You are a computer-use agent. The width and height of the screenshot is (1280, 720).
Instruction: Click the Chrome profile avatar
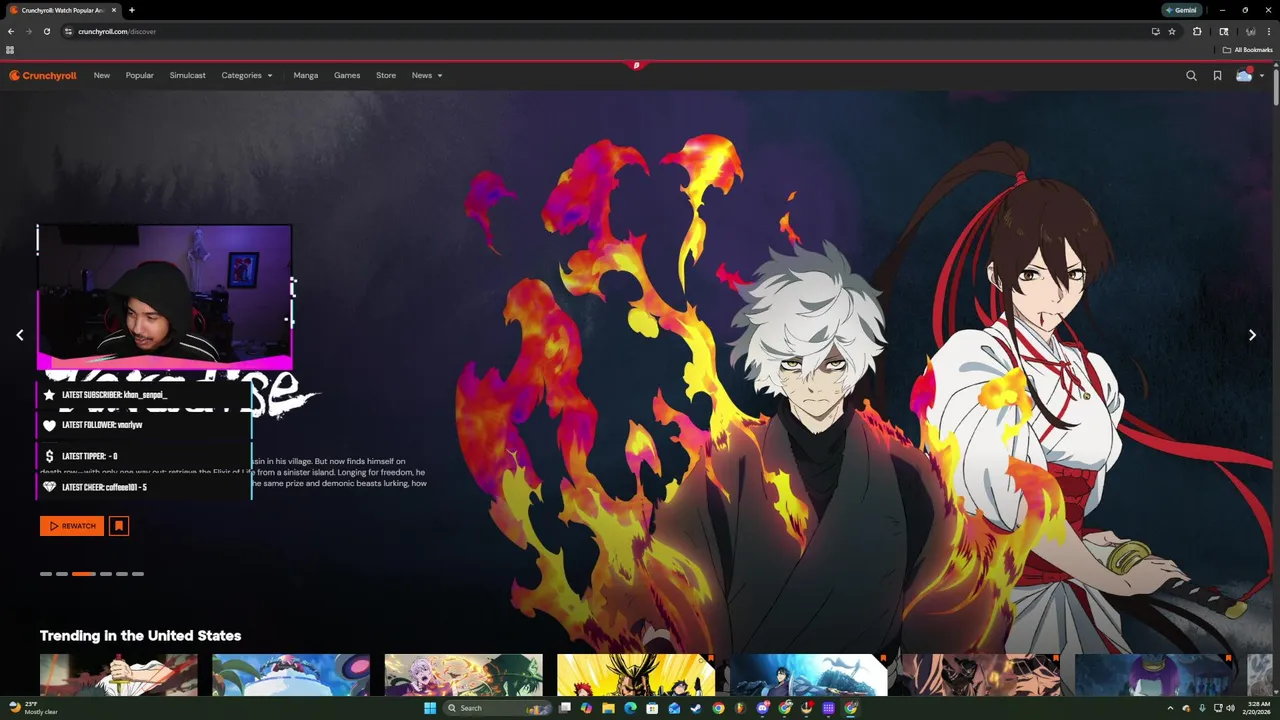pos(1250,31)
